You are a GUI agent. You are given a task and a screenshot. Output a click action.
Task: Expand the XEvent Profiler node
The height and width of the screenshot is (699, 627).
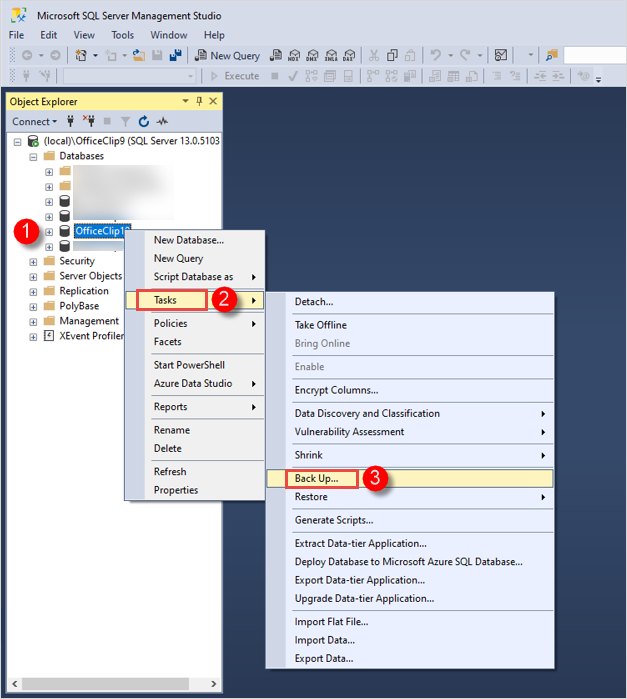[33, 337]
